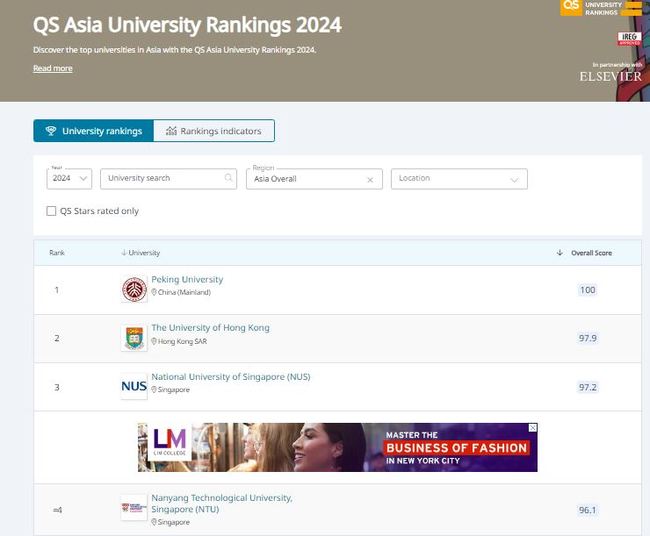Sort by Overall Score arrow
The height and width of the screenshot is (536, 650).
(560, 253)
